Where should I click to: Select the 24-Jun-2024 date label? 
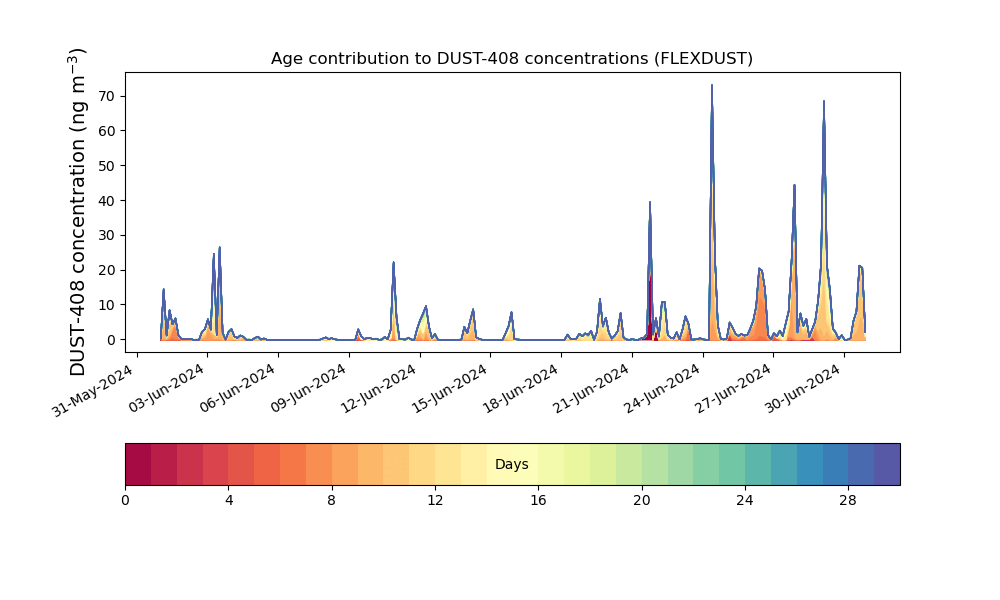(663, 388)
